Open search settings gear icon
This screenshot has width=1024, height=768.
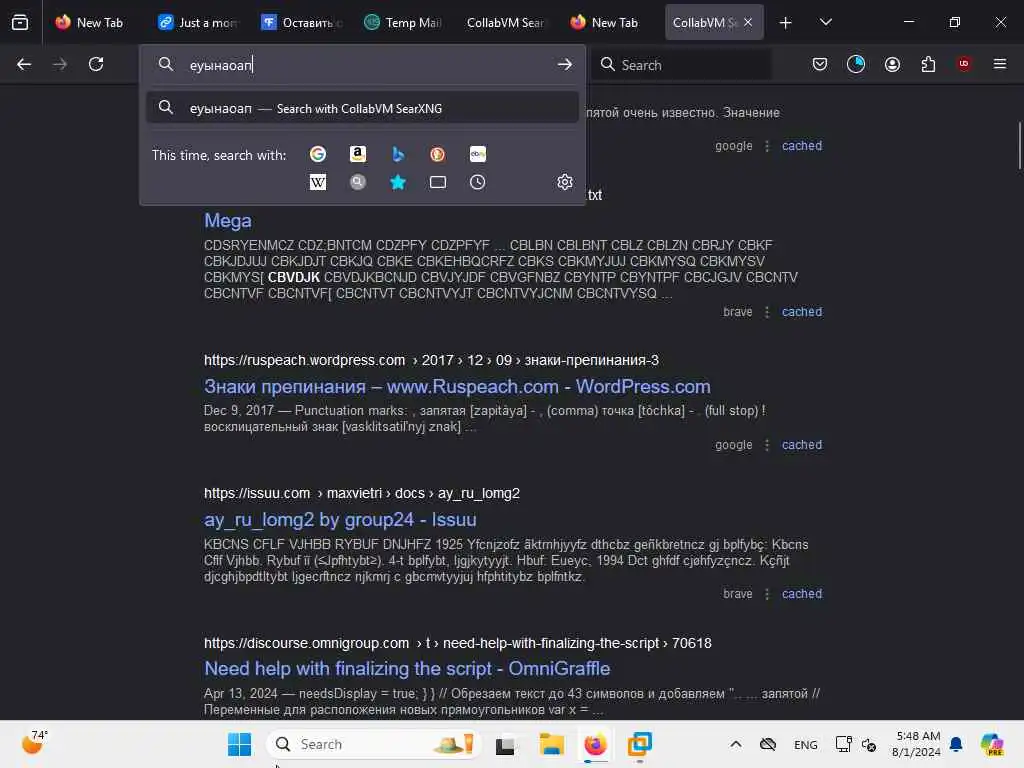click(565, 182)
